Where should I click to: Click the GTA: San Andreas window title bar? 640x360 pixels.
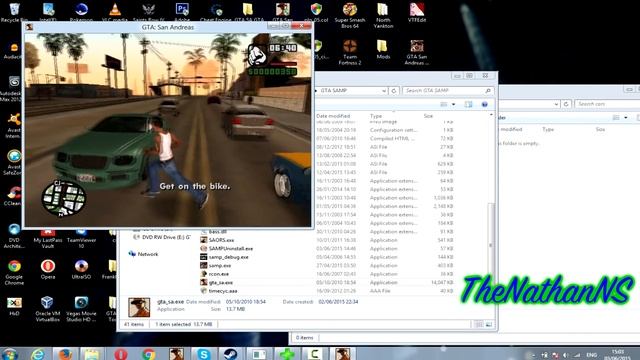point(168,27)
